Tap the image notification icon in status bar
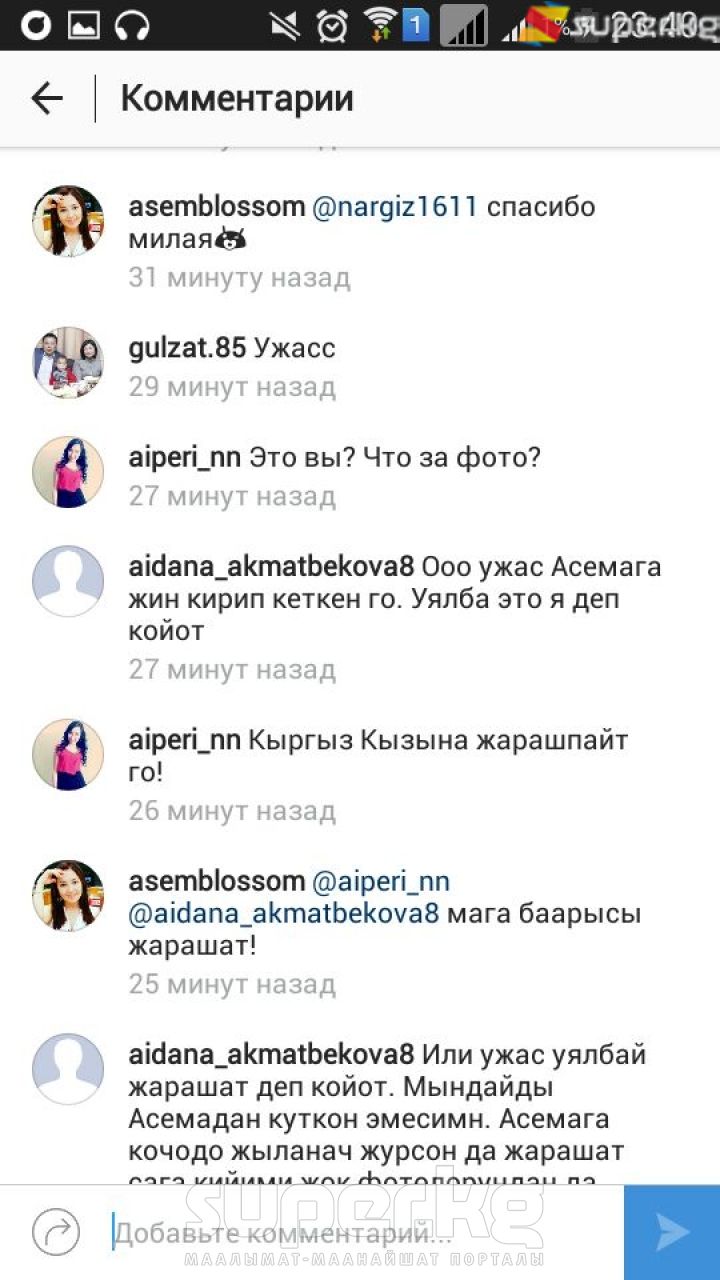720x1280 pixels. 84,25
